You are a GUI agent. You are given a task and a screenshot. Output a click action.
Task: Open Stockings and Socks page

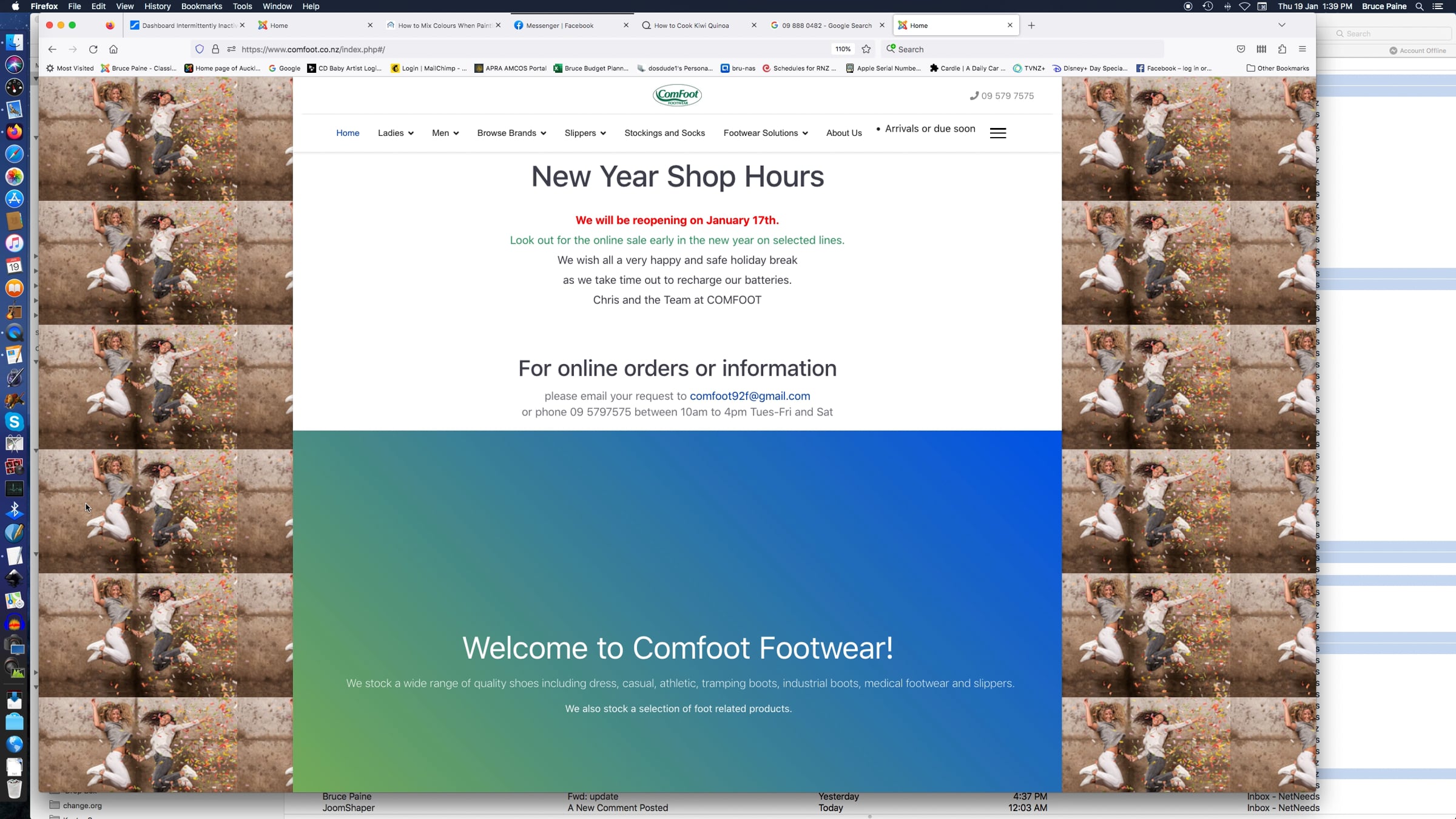tap(664, 133)
